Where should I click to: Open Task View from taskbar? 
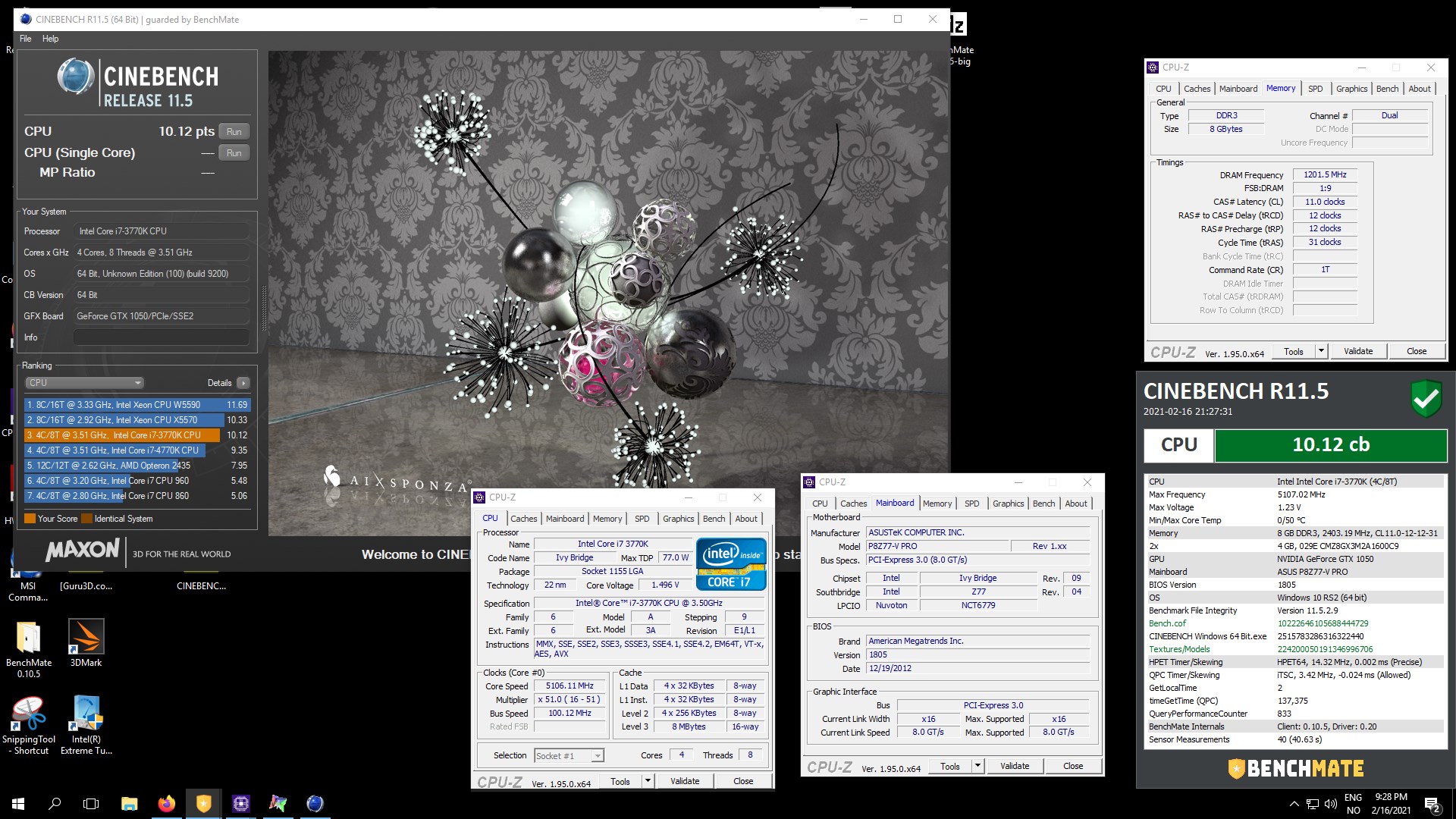(91, 804)
